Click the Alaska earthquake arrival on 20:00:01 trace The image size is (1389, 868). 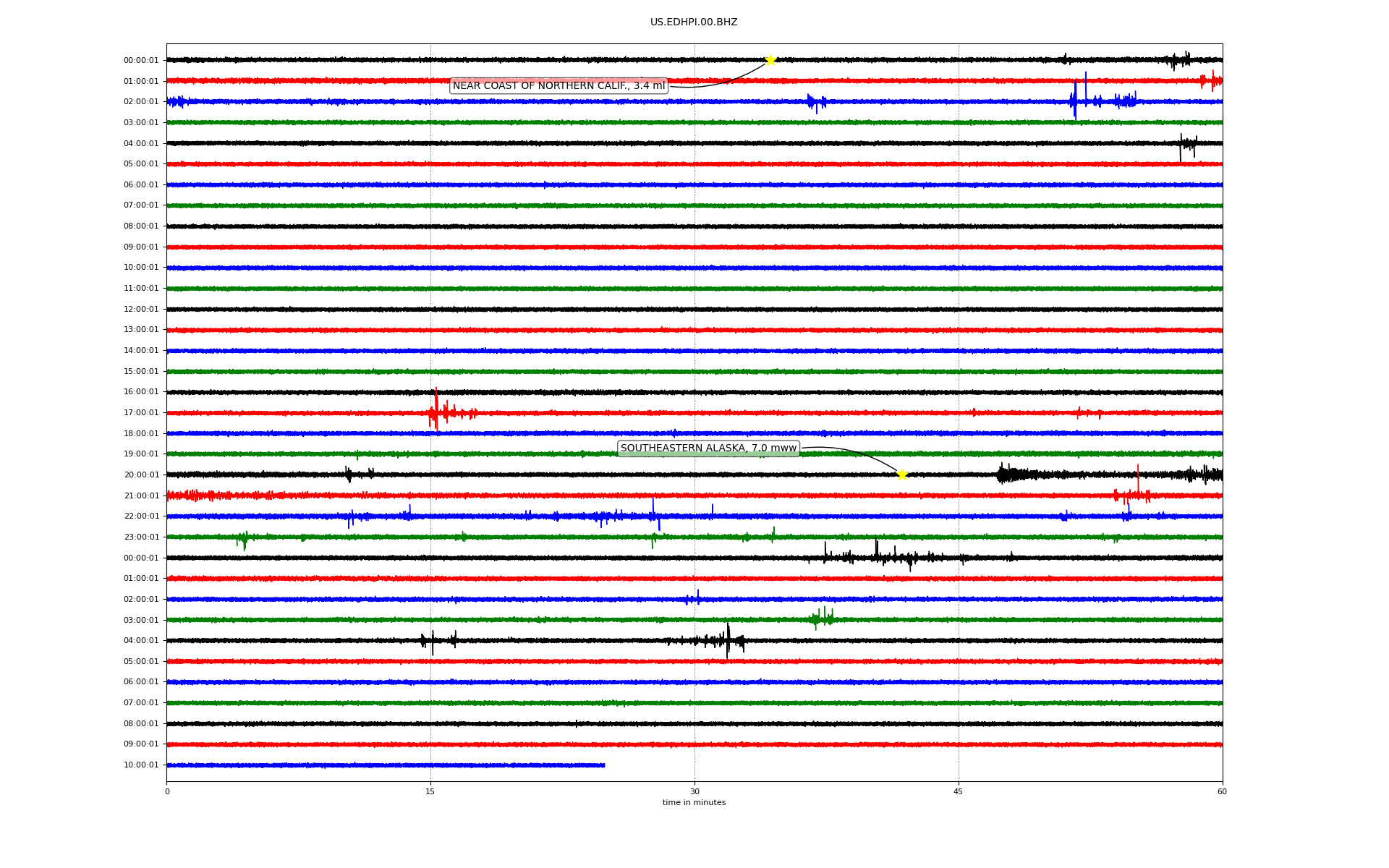coord(1003,475)
